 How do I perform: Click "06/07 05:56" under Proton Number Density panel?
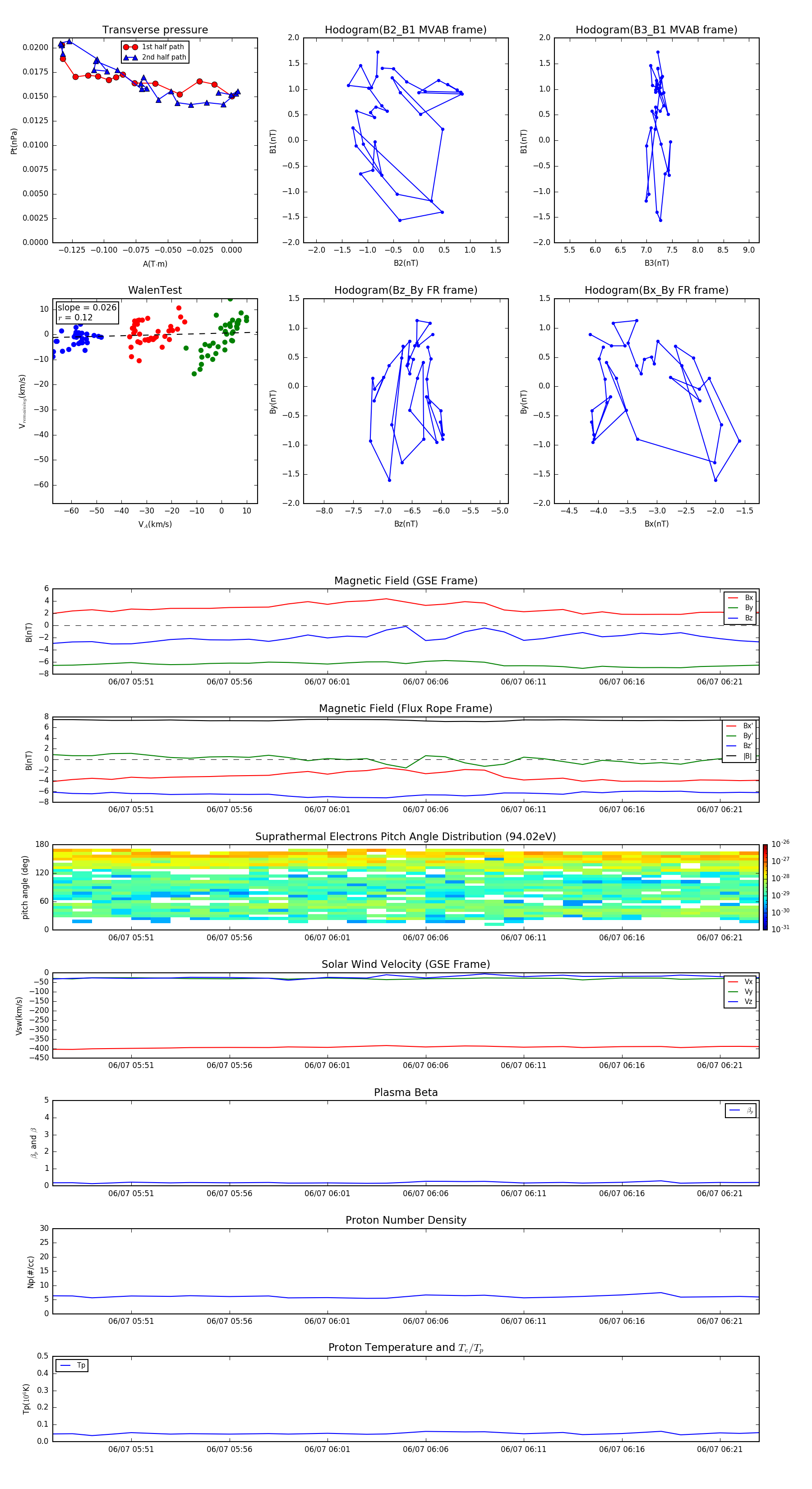tap(230, 1321)
